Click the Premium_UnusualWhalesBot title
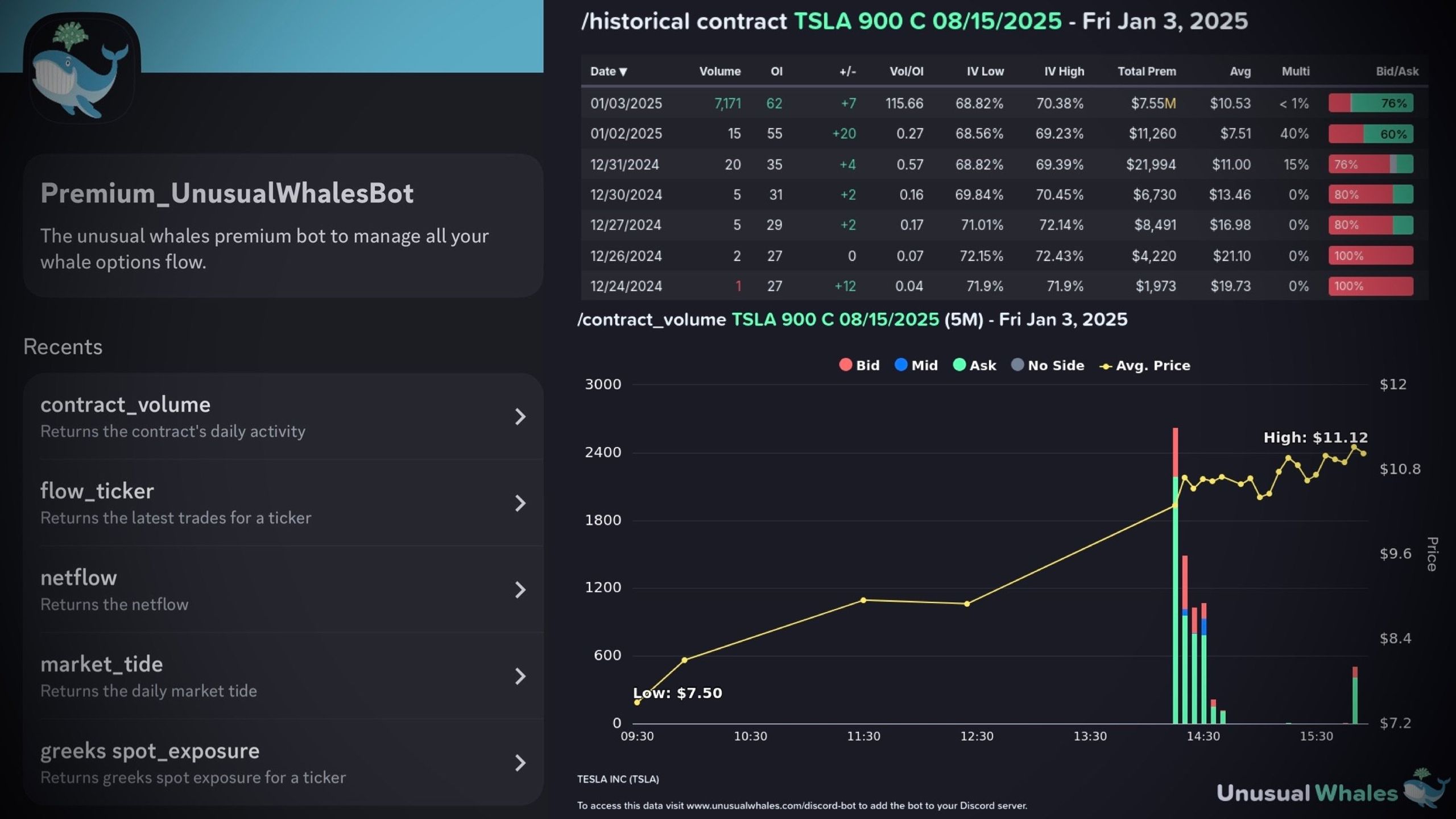This screenshot has height=819, width=1456. click(227, 193)
